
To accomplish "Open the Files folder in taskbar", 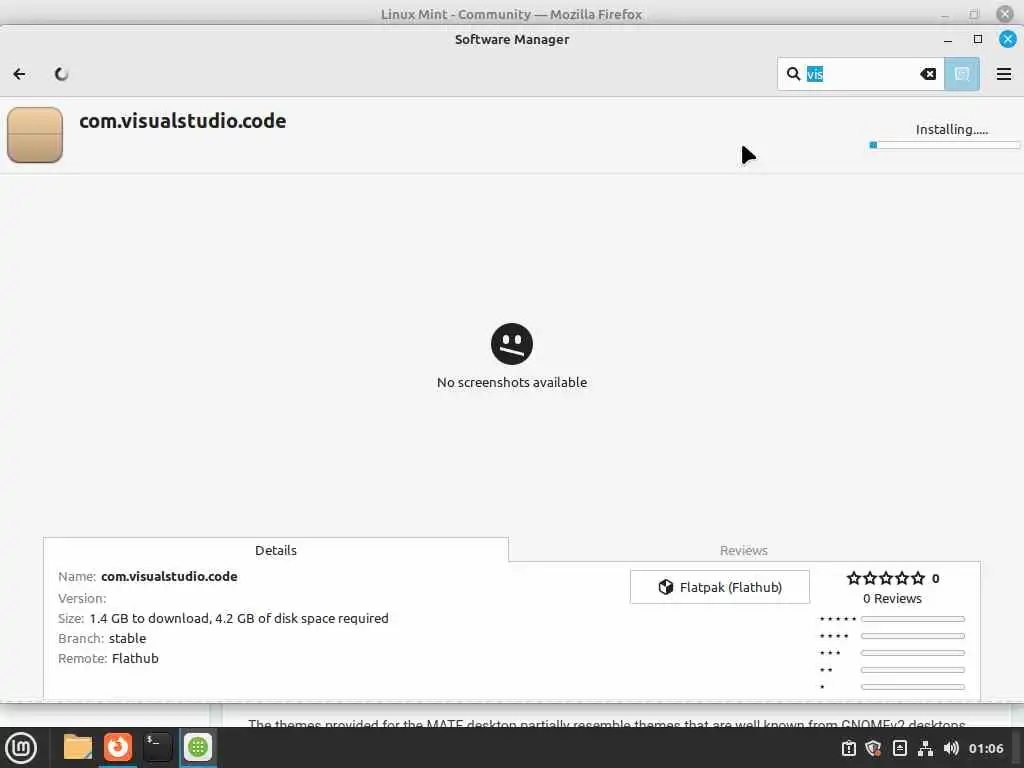I will click(78, 747).
